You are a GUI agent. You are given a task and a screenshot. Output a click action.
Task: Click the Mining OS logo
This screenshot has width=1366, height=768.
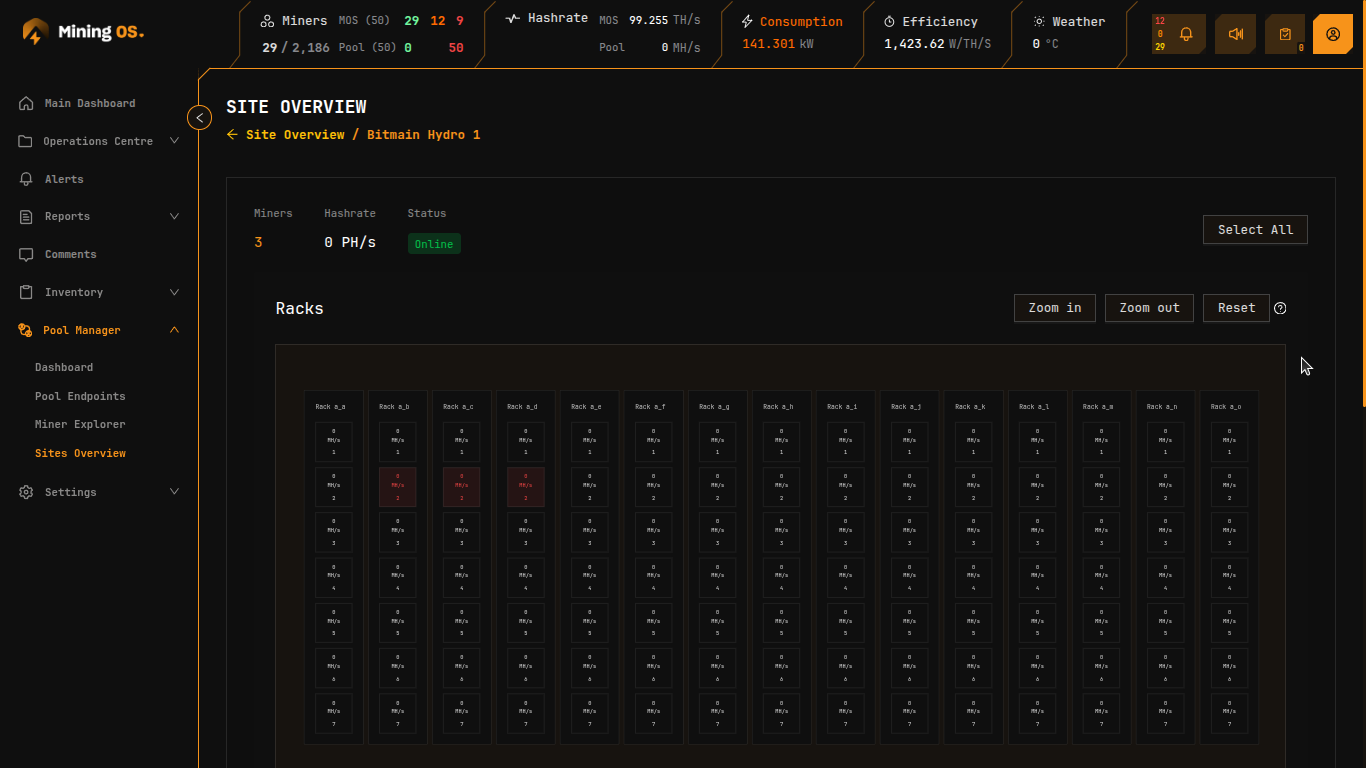pyautogui.click(x=83, y=32)
